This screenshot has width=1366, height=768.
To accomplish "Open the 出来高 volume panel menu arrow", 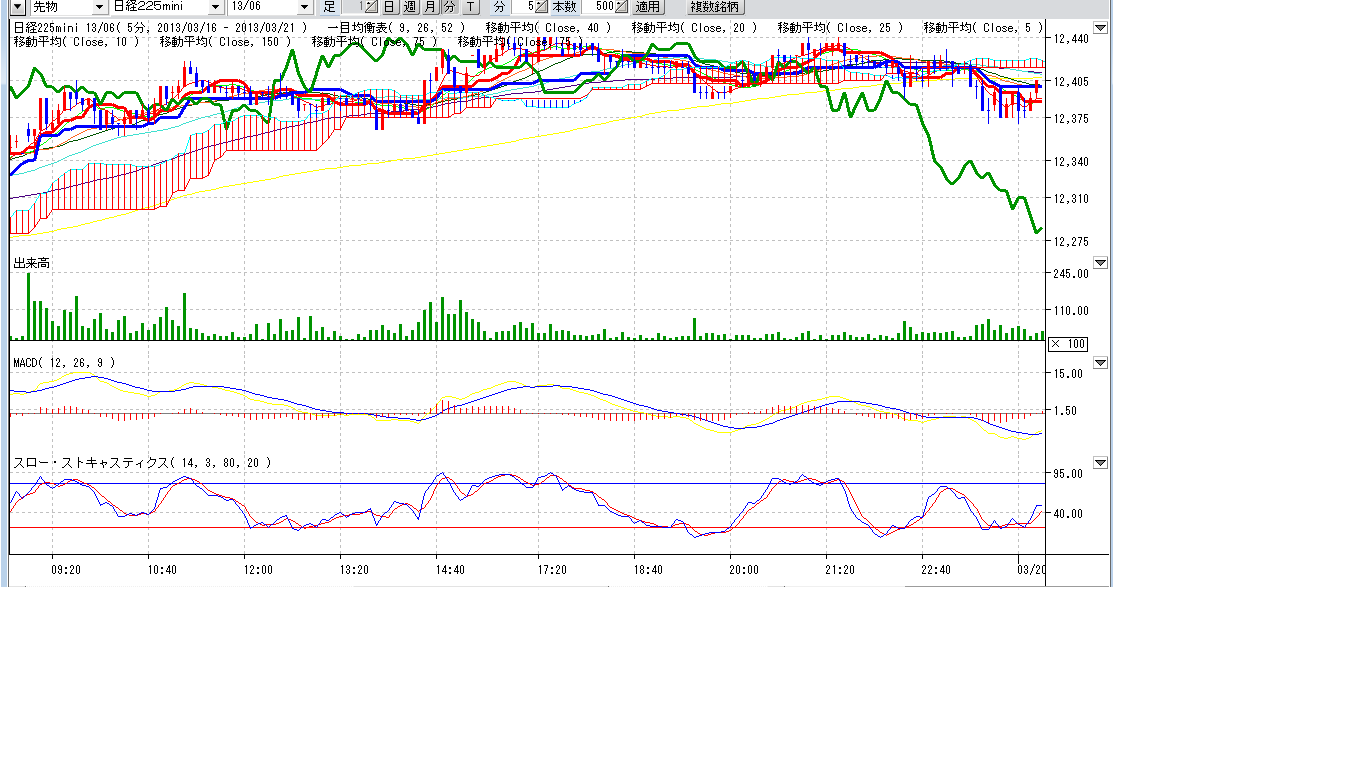I will point(1100,263).
